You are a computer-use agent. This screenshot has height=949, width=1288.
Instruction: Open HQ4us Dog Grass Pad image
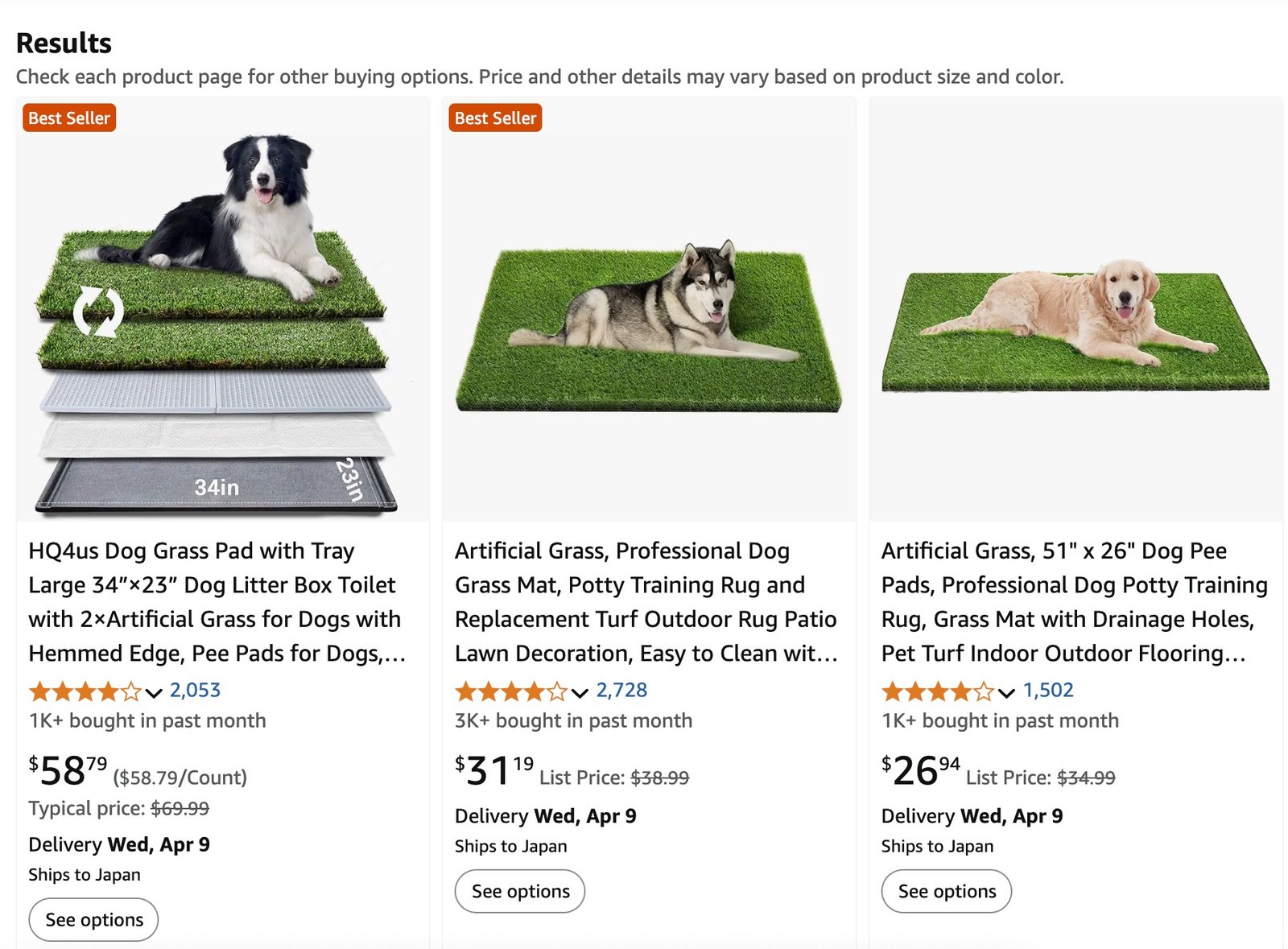click(216, 322)
